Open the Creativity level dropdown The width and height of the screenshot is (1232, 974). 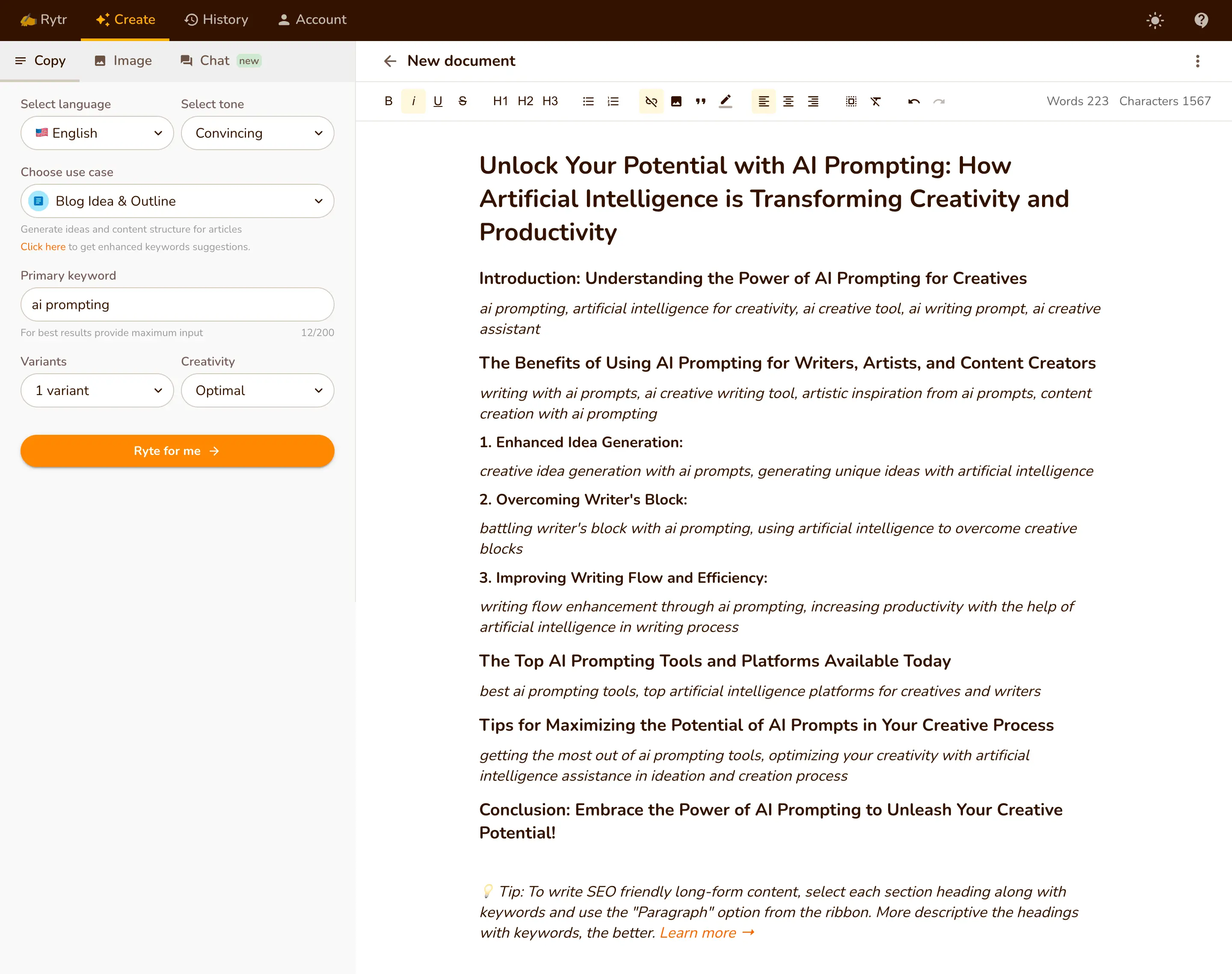[257, 391]
